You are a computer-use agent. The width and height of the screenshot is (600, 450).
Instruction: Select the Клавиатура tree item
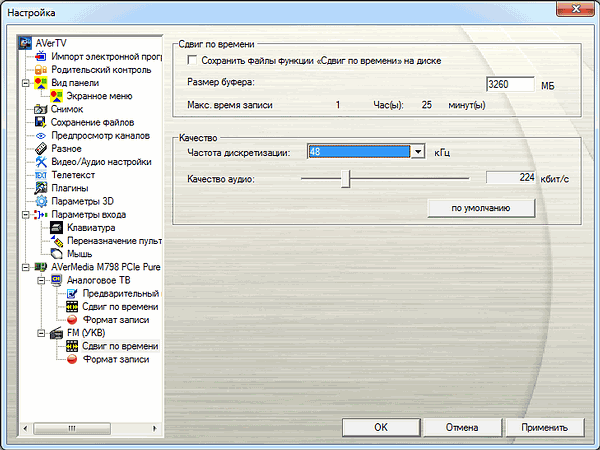(91, 228)
